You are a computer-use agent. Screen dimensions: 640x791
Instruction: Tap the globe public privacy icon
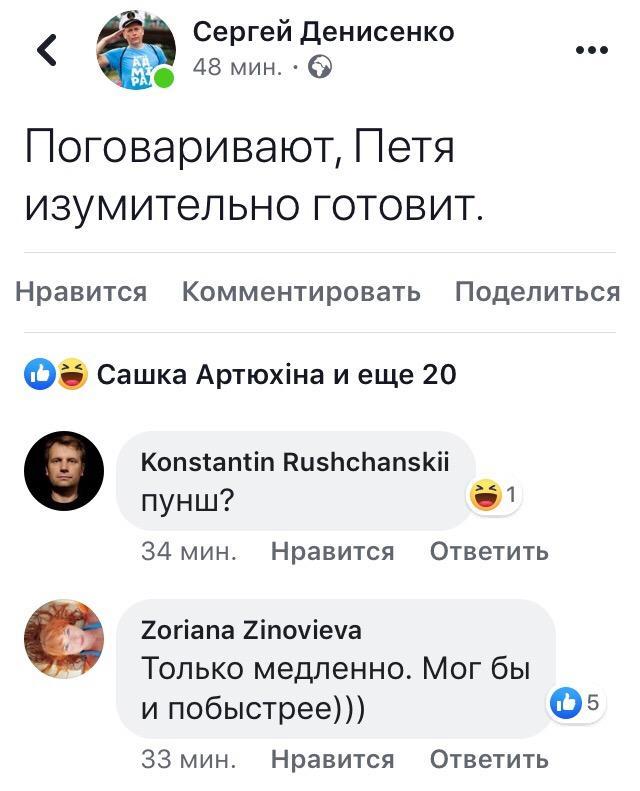point(320,68)
